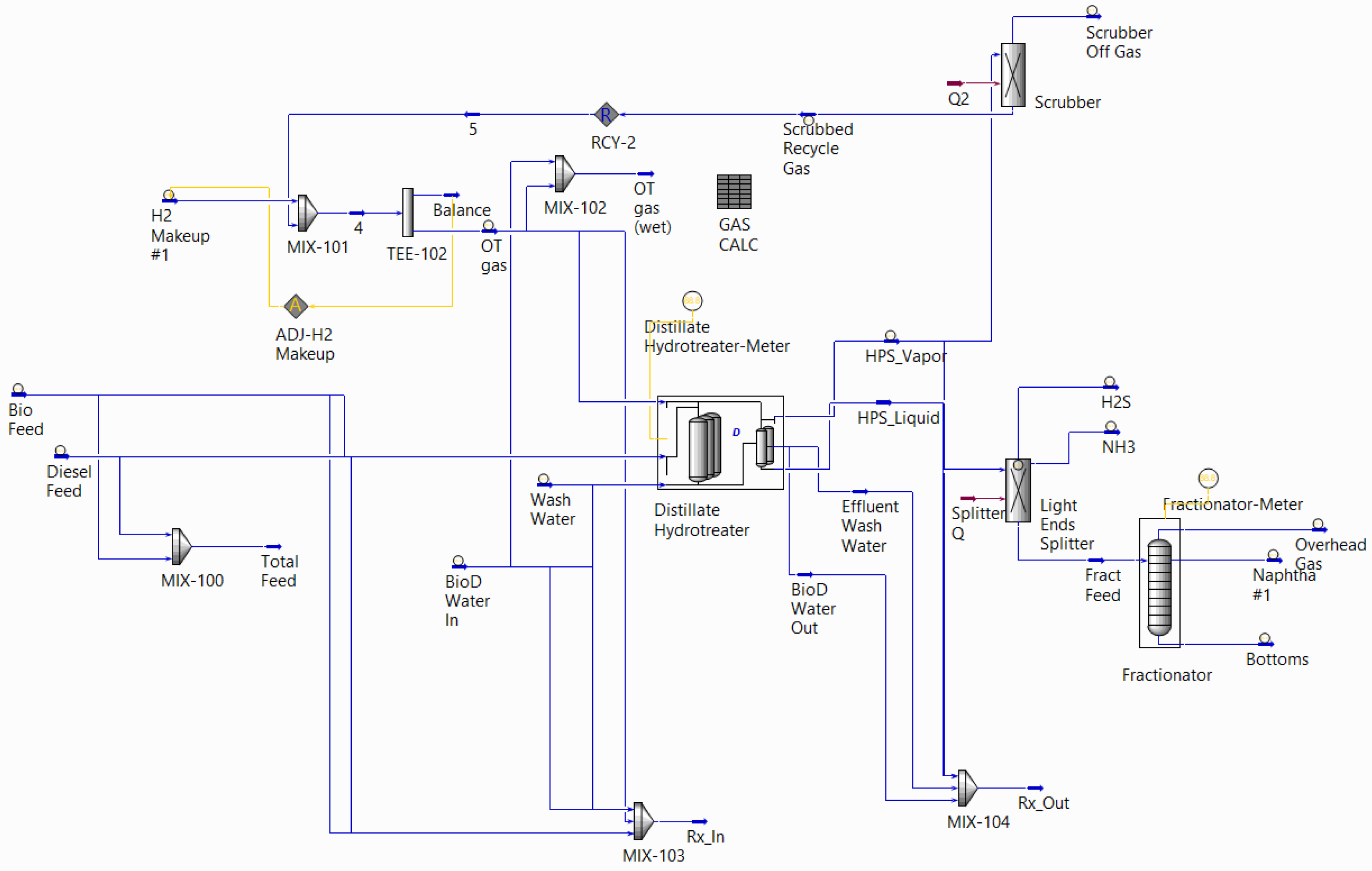Select the MIX-100 mixer icon
The height and width of the screenshot is (871, 1372).
pos(182,546)
